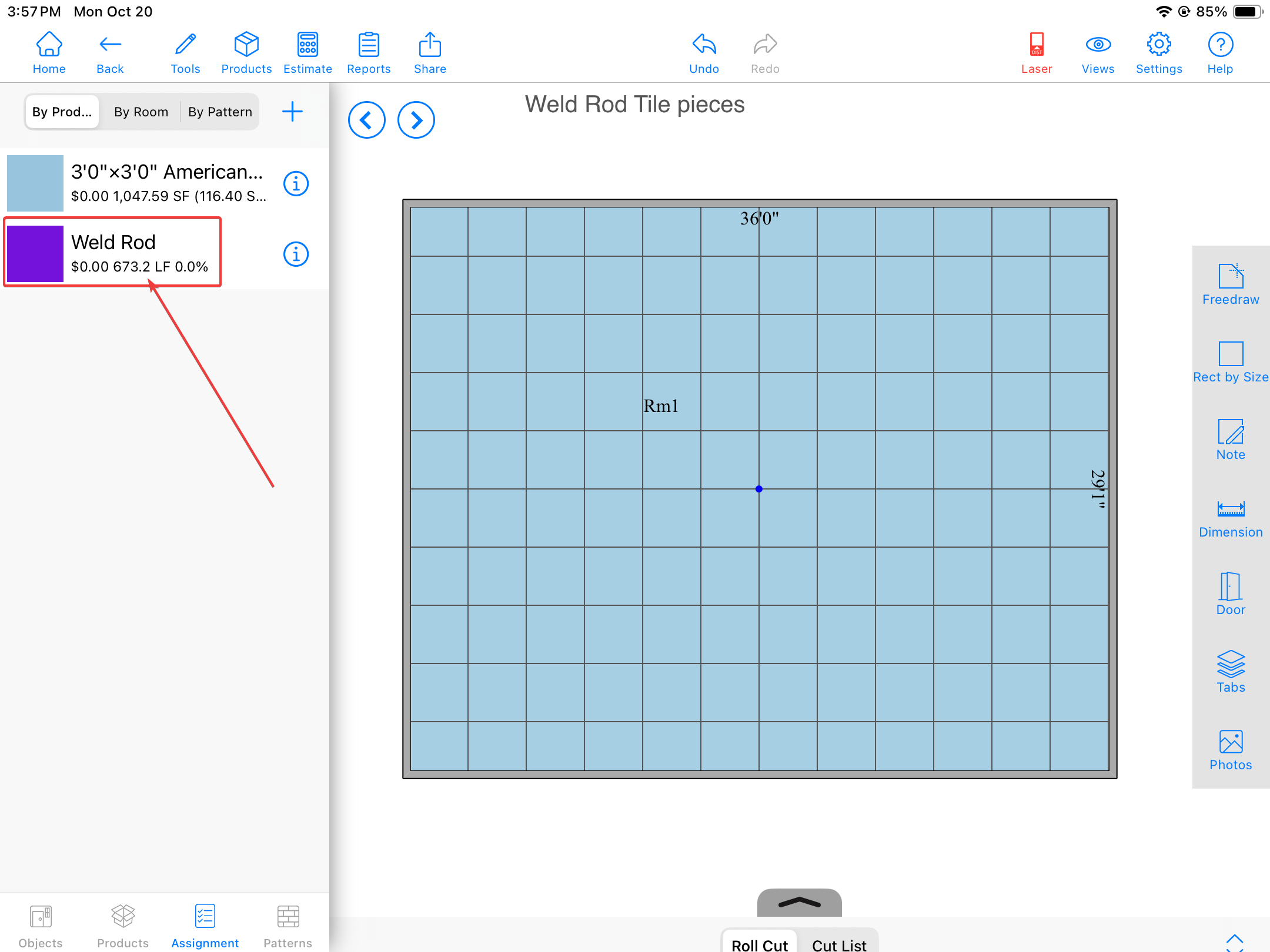Screen dimensions: 1270x952
Task: Open the Patterns tab in bottom bar
Action: (288, 926)
